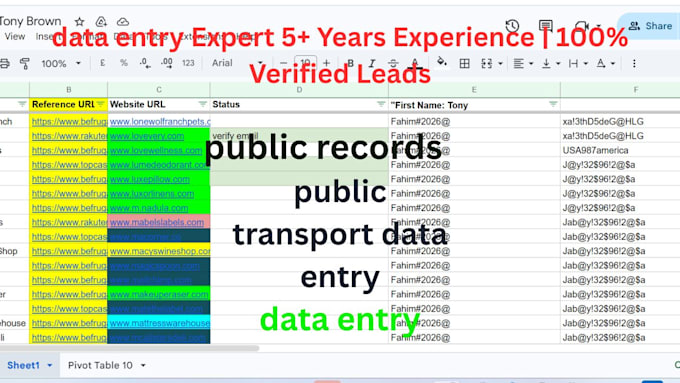Screen dimensions: 680x383
Task: Click the move to Drive icon
Action: coord(101,22)
